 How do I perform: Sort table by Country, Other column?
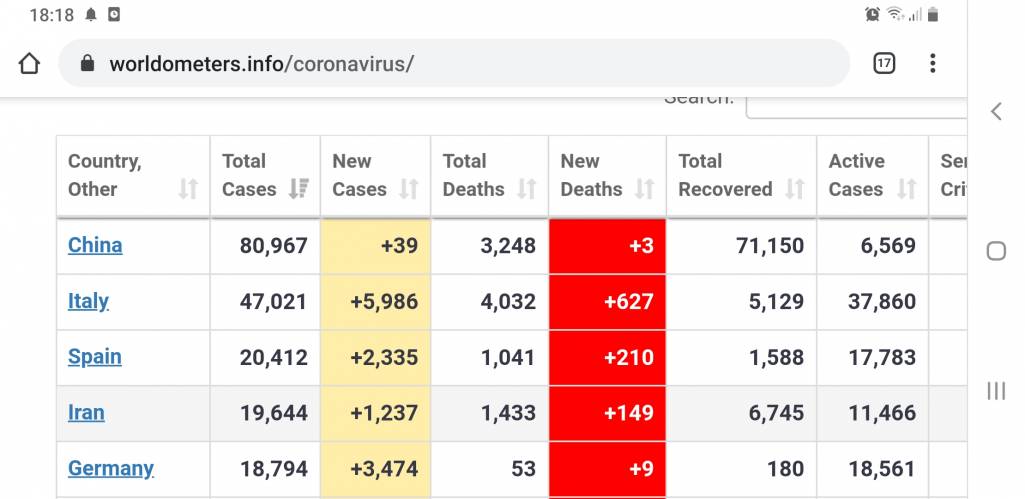pyautogui.click(x=132, y=176)
